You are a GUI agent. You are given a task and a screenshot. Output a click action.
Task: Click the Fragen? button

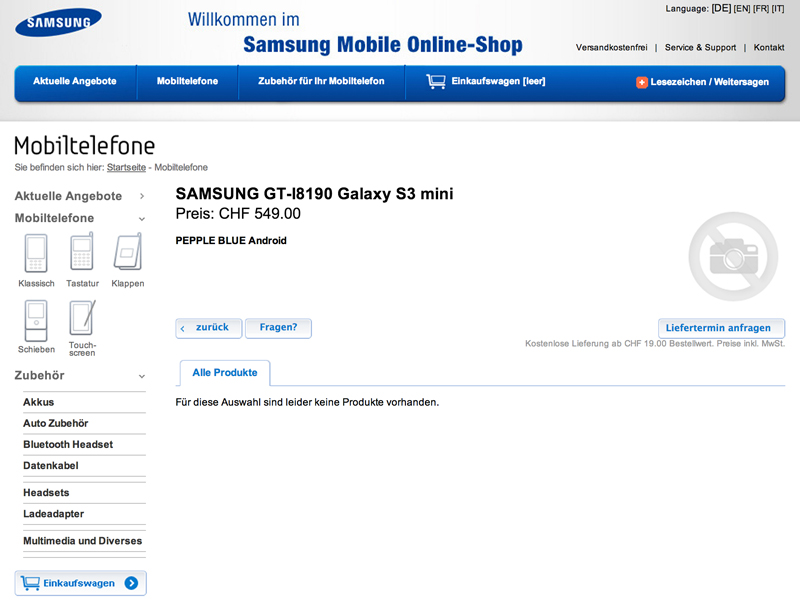[x=278, y=328]
